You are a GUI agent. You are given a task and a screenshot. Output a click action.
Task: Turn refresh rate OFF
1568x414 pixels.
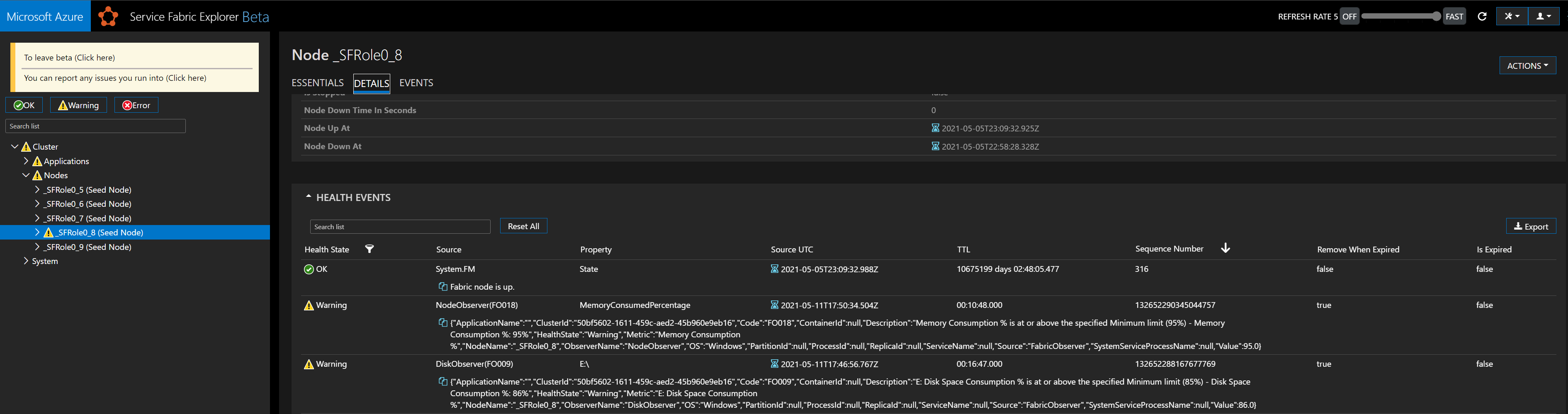[1349, 17]
